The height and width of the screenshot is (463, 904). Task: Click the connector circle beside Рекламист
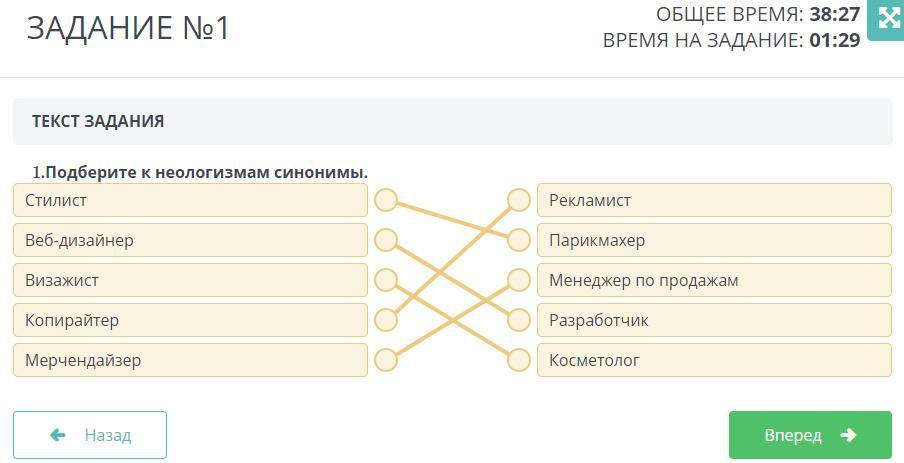tap(518, 200)
